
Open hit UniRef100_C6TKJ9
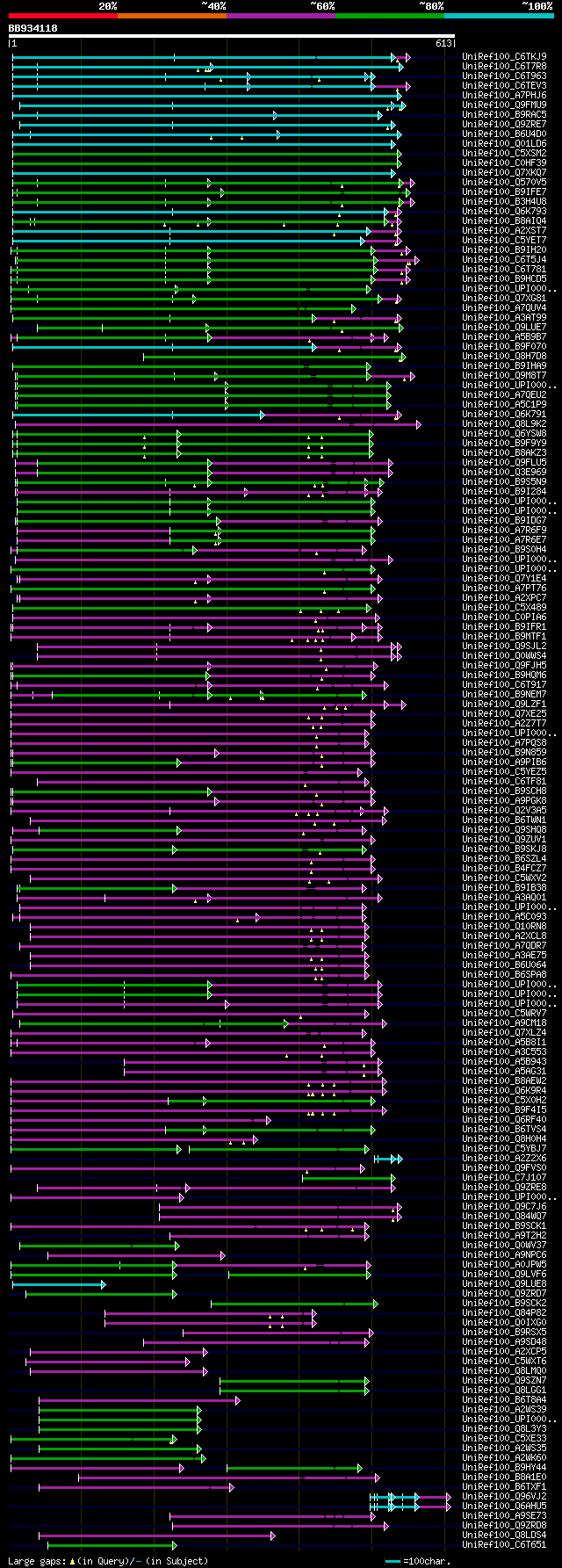coord(504,56)
